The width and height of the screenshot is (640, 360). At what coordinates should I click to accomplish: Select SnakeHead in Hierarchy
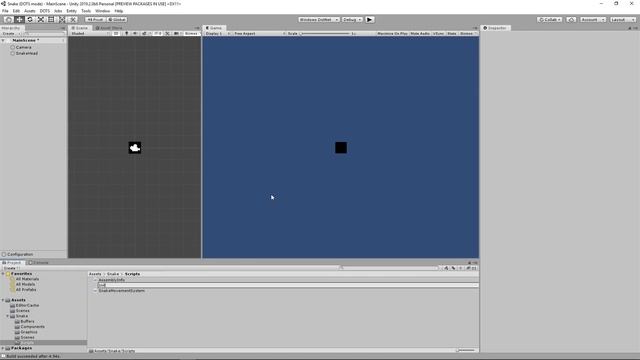[x=27, y=53]
